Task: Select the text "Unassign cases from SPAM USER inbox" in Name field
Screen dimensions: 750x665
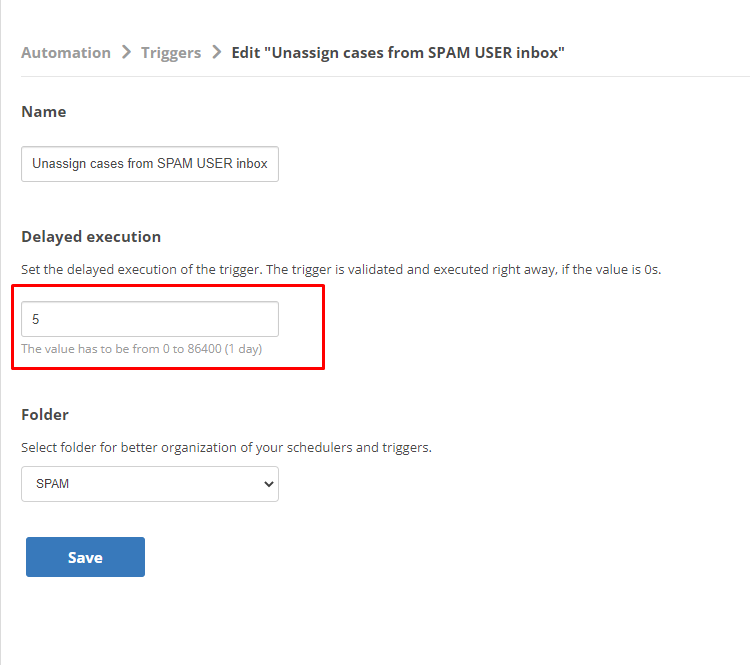Action: 150,164
